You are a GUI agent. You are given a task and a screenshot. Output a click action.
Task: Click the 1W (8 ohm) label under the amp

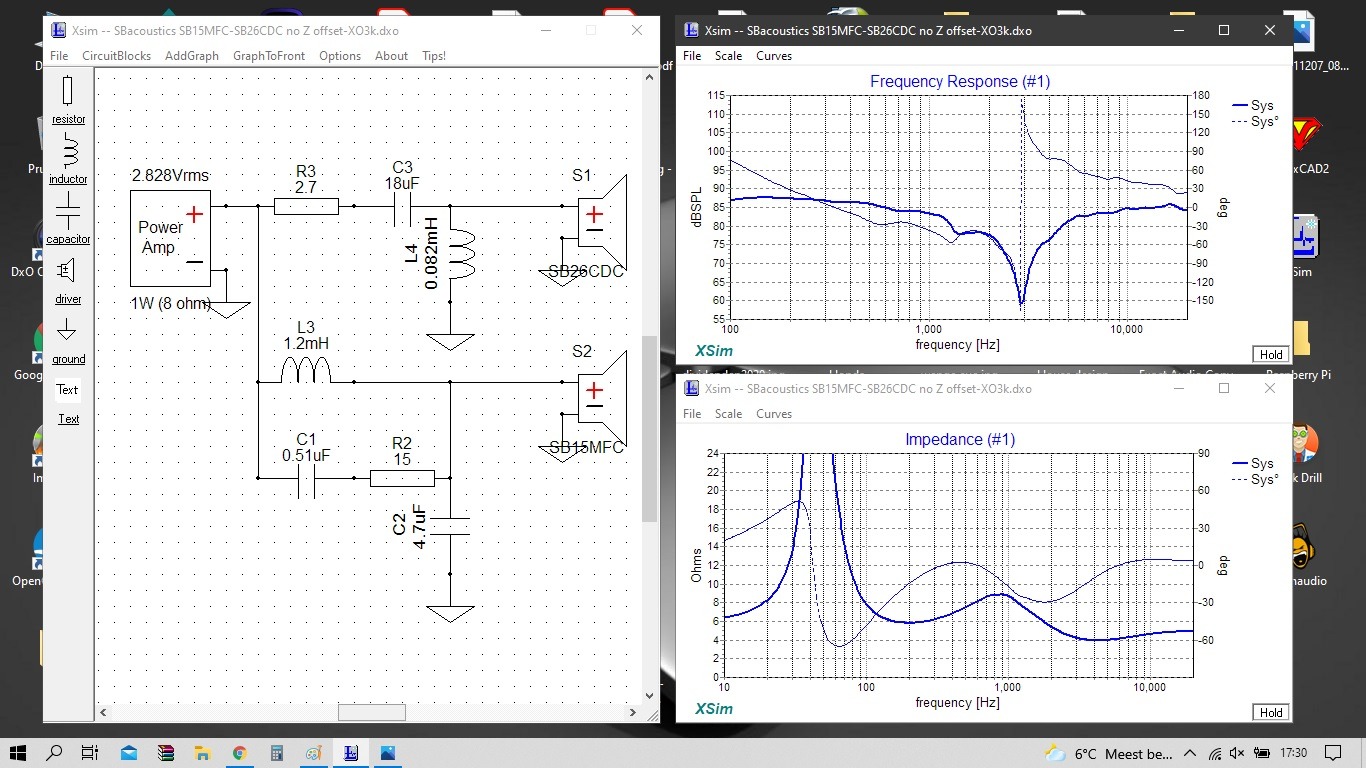point(170,303)
